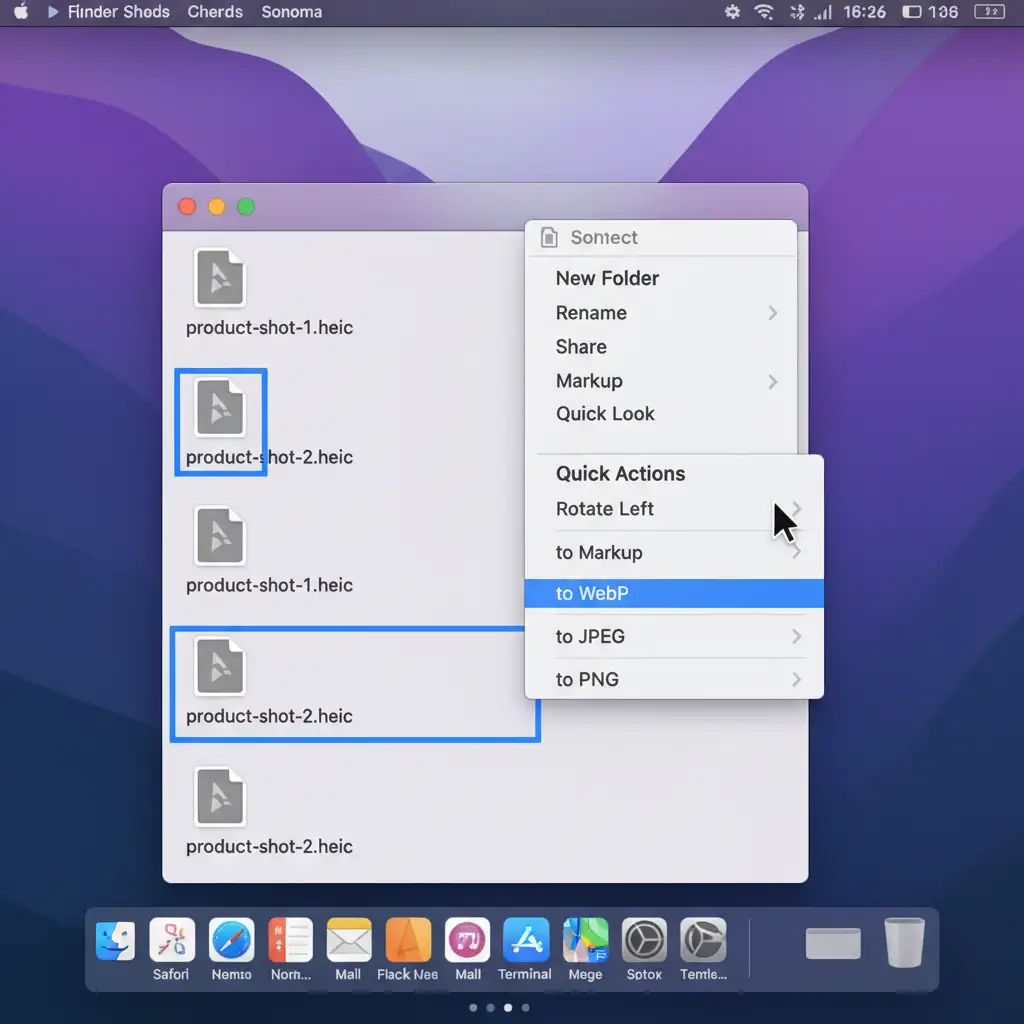Open the Notes app in the dock
This screenshot has height=1024, width=1024.
[291, 941]
